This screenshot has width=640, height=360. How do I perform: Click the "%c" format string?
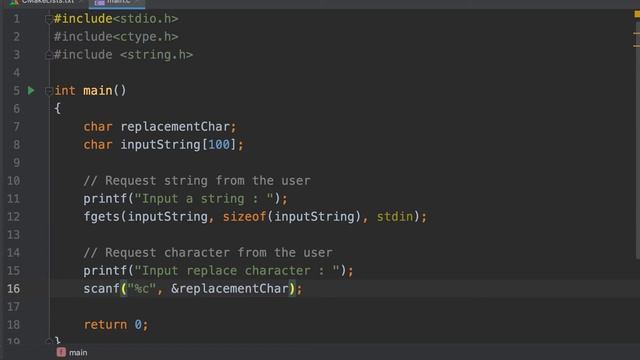142,289
